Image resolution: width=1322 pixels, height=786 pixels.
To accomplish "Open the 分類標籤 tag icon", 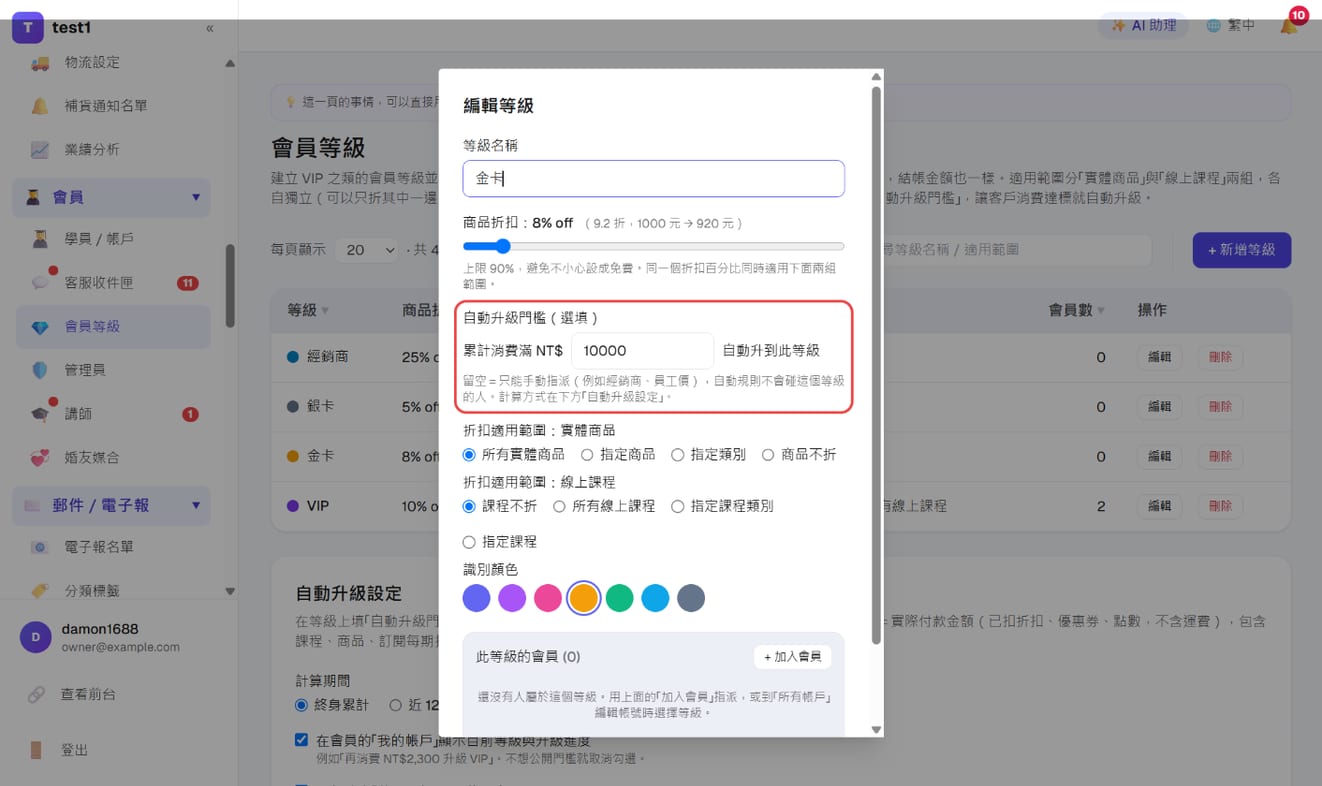I will coord(40,591).
